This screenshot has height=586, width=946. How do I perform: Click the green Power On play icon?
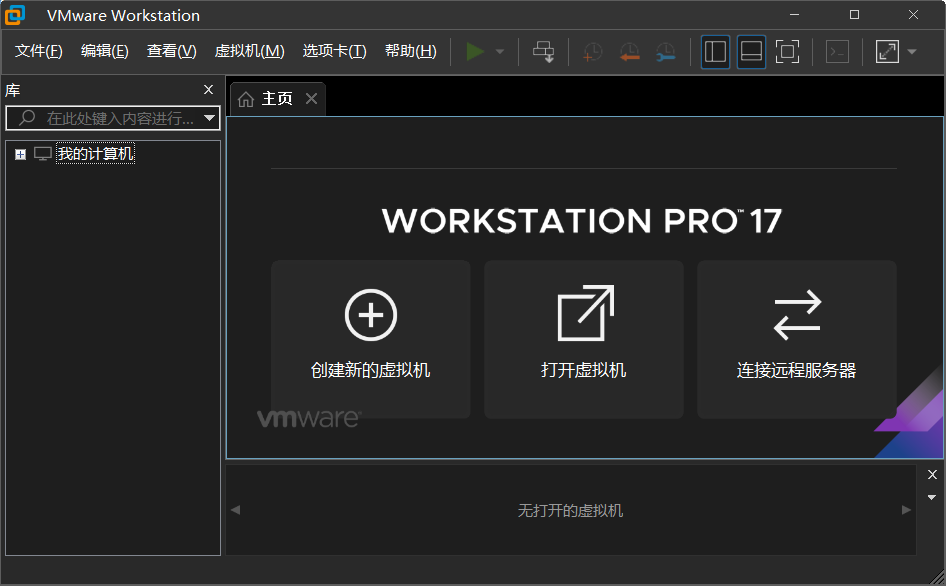(x=475, y=52)
